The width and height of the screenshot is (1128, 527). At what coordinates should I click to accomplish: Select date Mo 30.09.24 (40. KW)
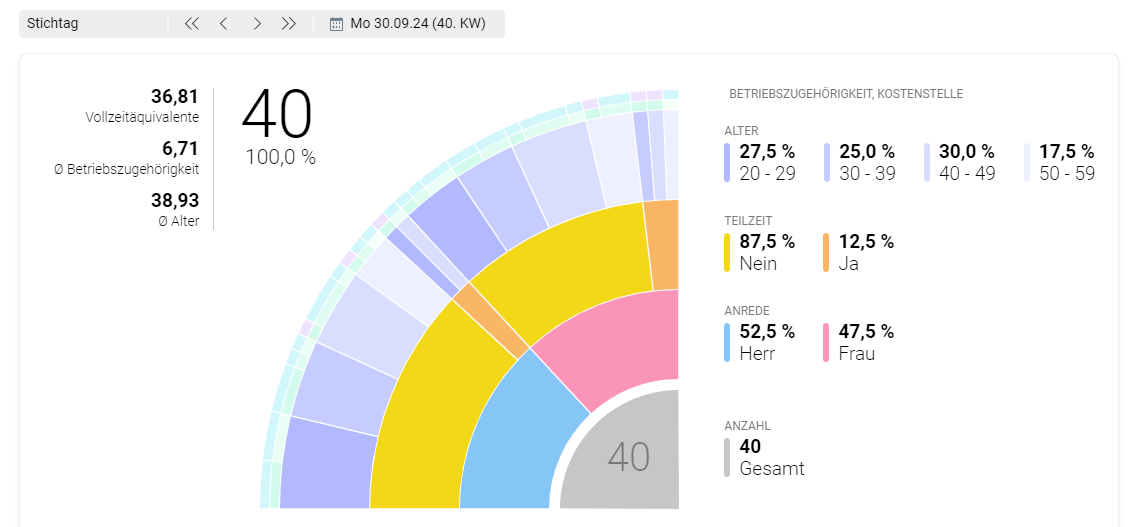418,24
